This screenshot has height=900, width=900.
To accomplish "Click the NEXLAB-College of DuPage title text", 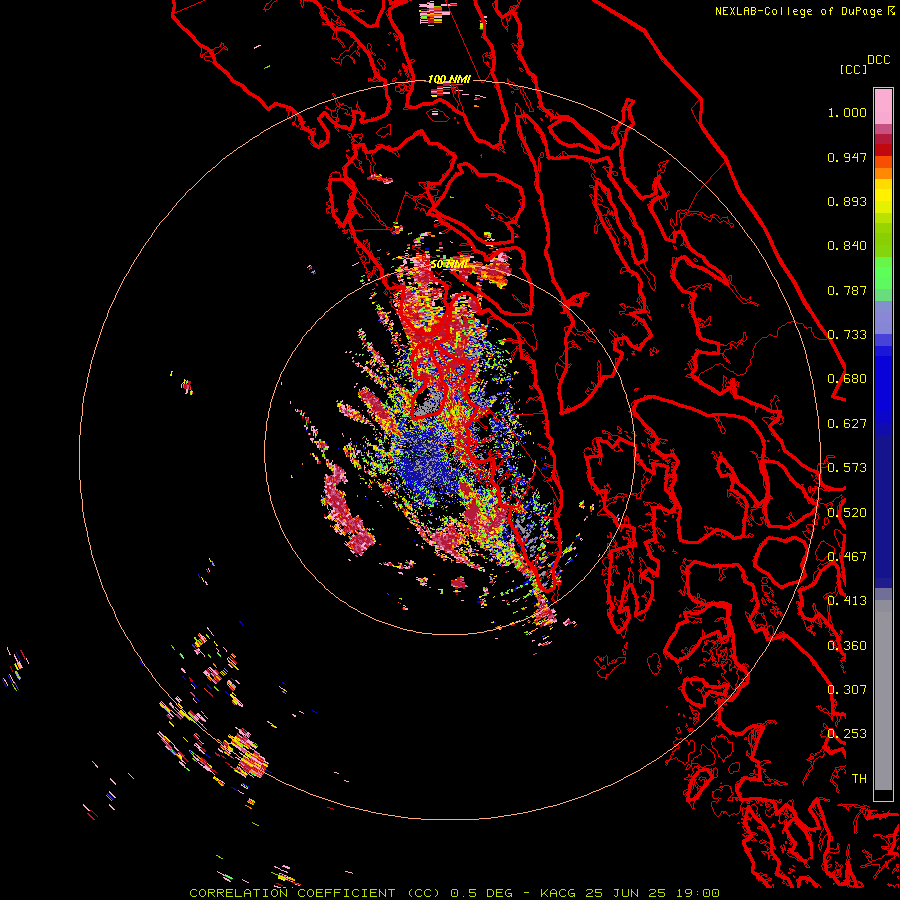I will tap(805, 11).
